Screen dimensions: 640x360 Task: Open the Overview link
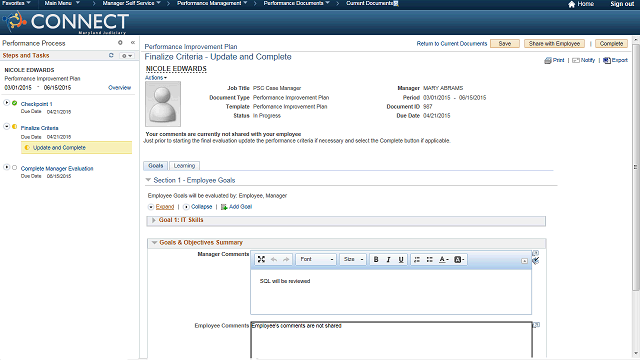click(120, 87)
